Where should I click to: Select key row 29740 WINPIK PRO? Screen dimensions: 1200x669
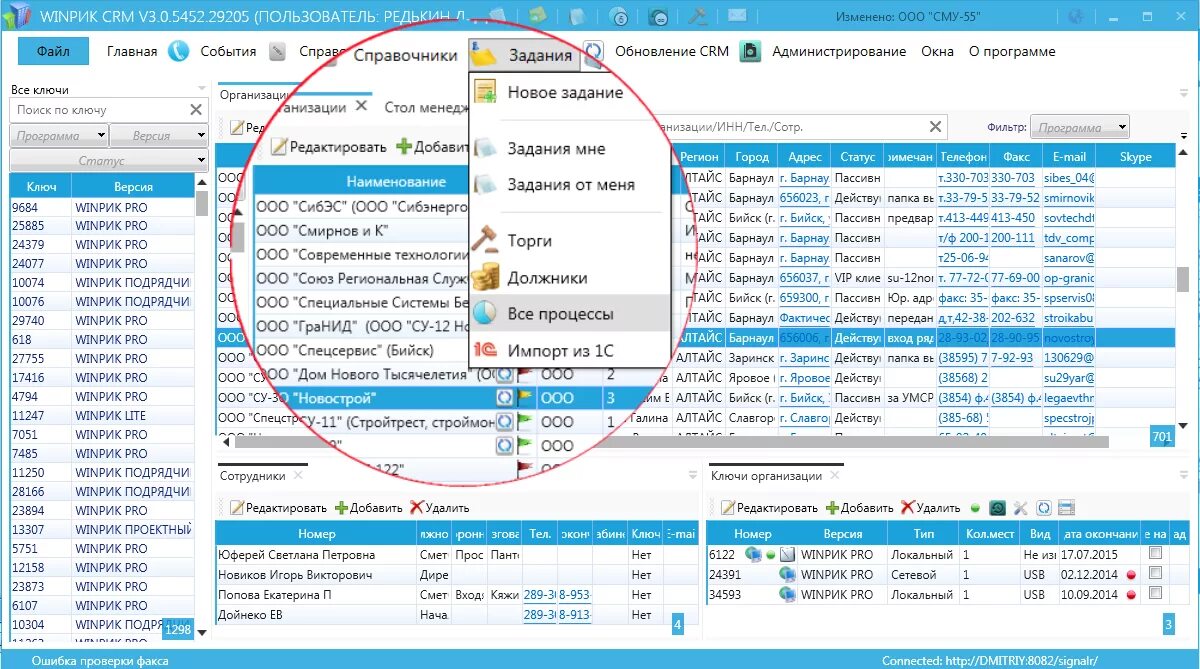pyautogui.click(x=102, y=321)
